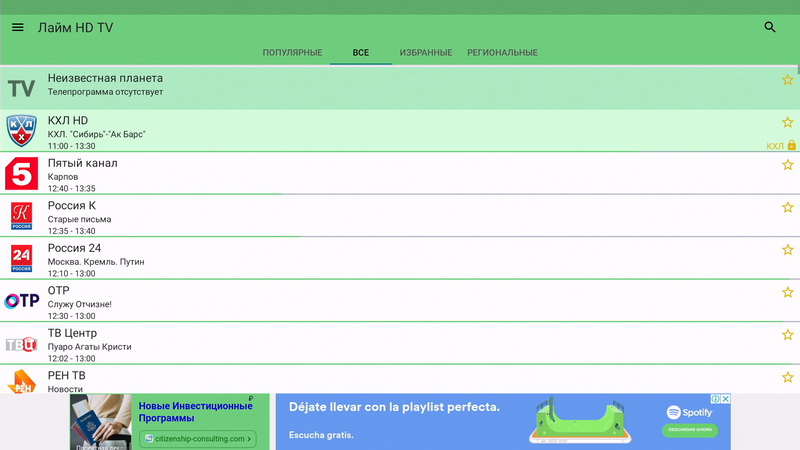800x450 pixels.
Task: Star the Пятый канал channel
Action: click(787, 165)
